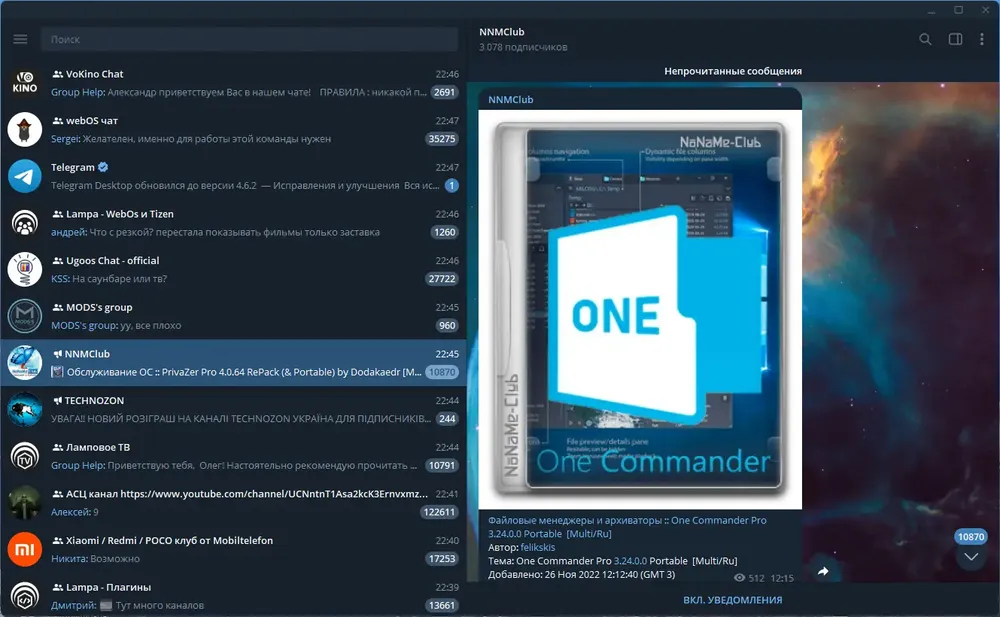Click the Telegram service avatar

click(24, 175)
